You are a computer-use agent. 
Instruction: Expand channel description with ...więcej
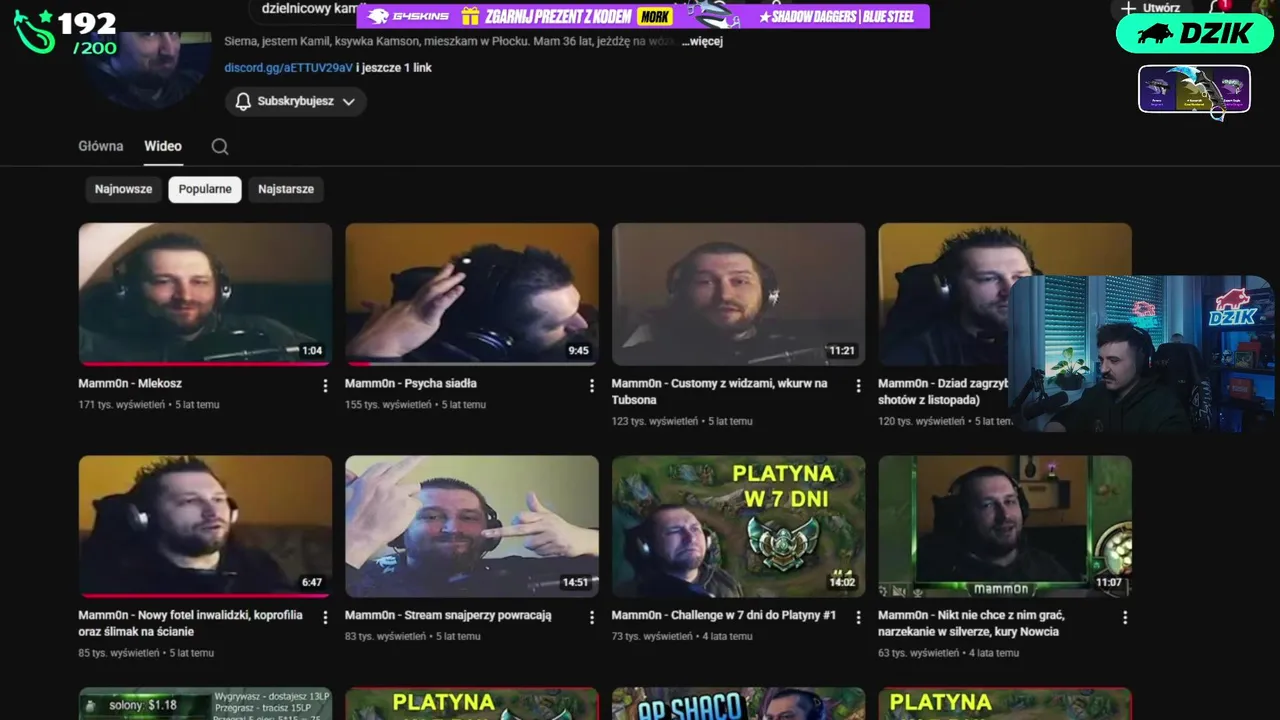tap(702, 42)
